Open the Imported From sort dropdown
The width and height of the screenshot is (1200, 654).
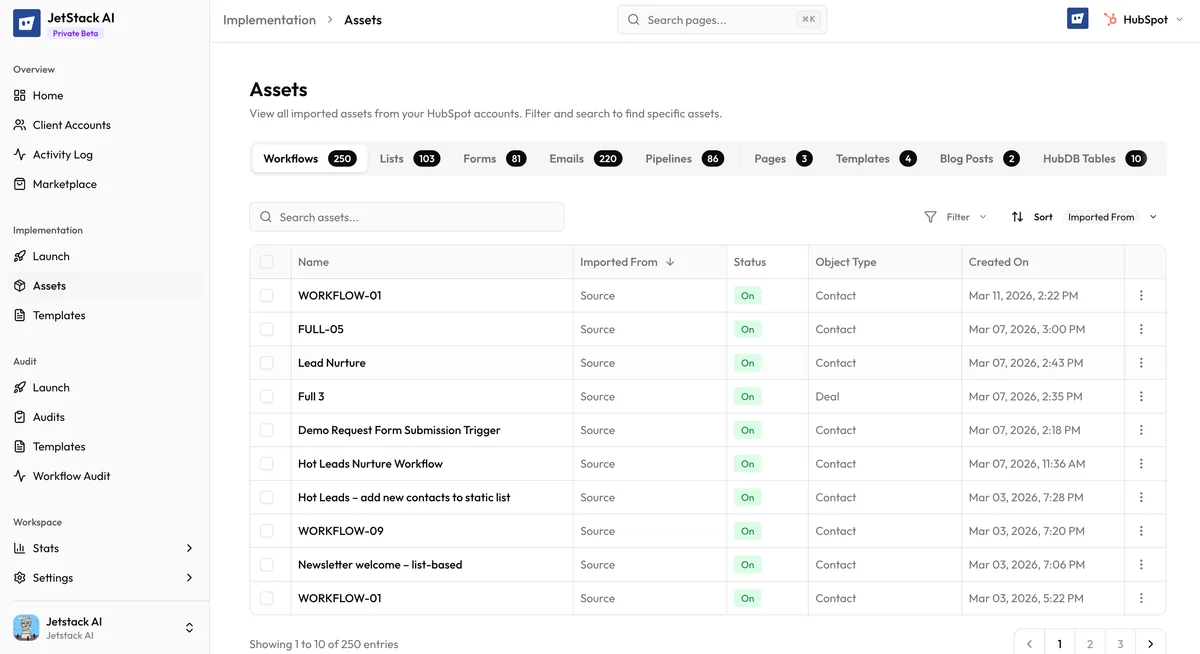[1109, 216]
